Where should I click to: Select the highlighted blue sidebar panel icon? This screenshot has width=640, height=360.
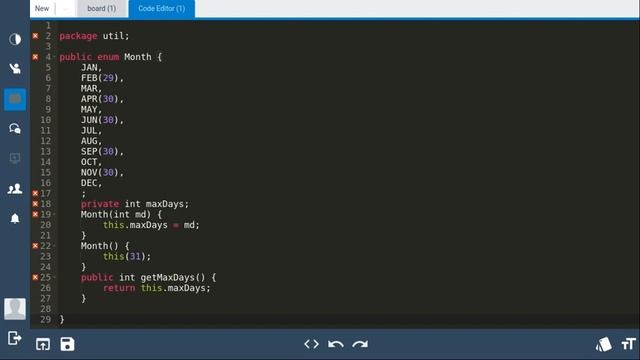15,99
